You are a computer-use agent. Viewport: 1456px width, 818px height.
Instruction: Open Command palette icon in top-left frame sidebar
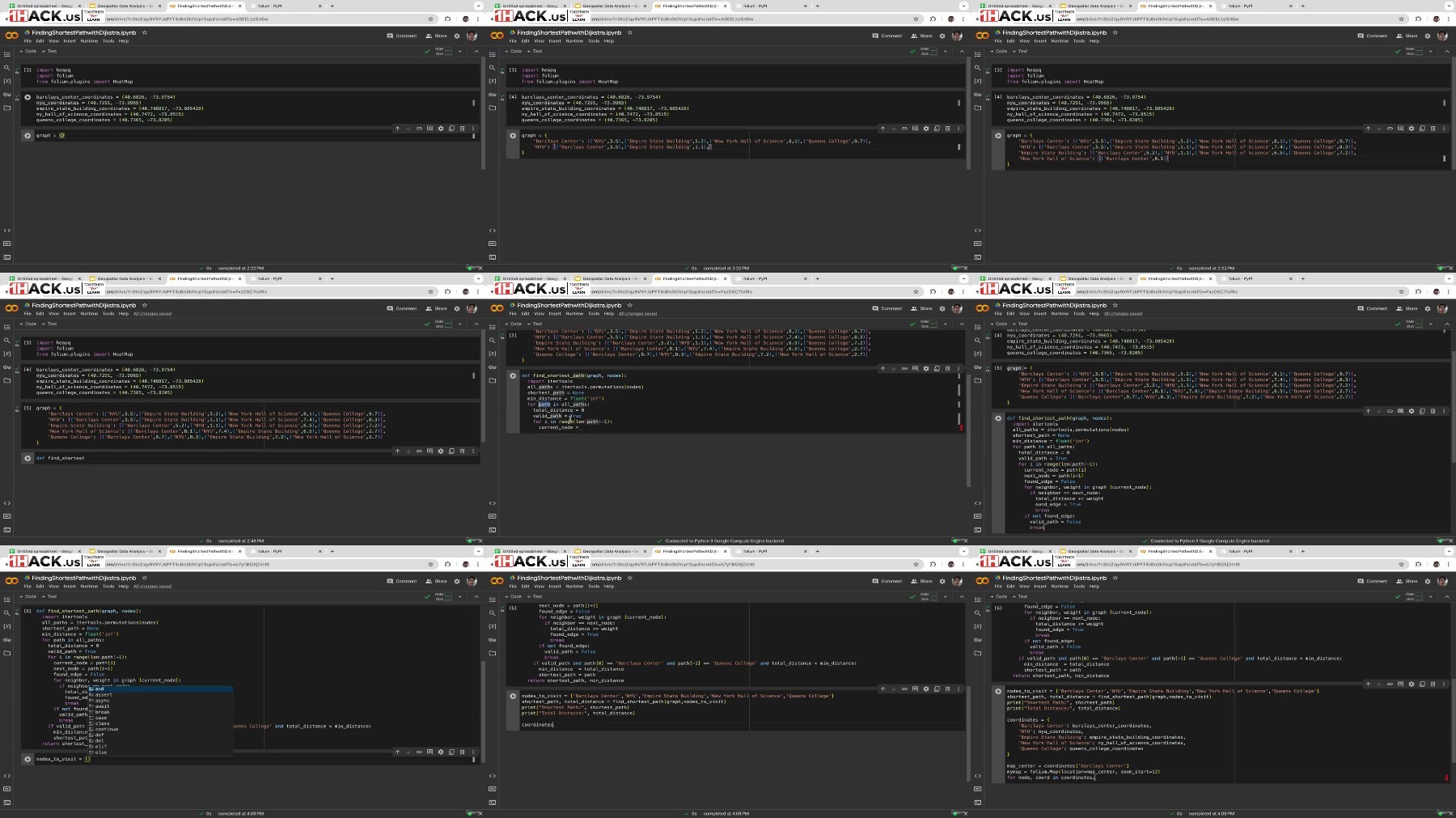point(7,244)
